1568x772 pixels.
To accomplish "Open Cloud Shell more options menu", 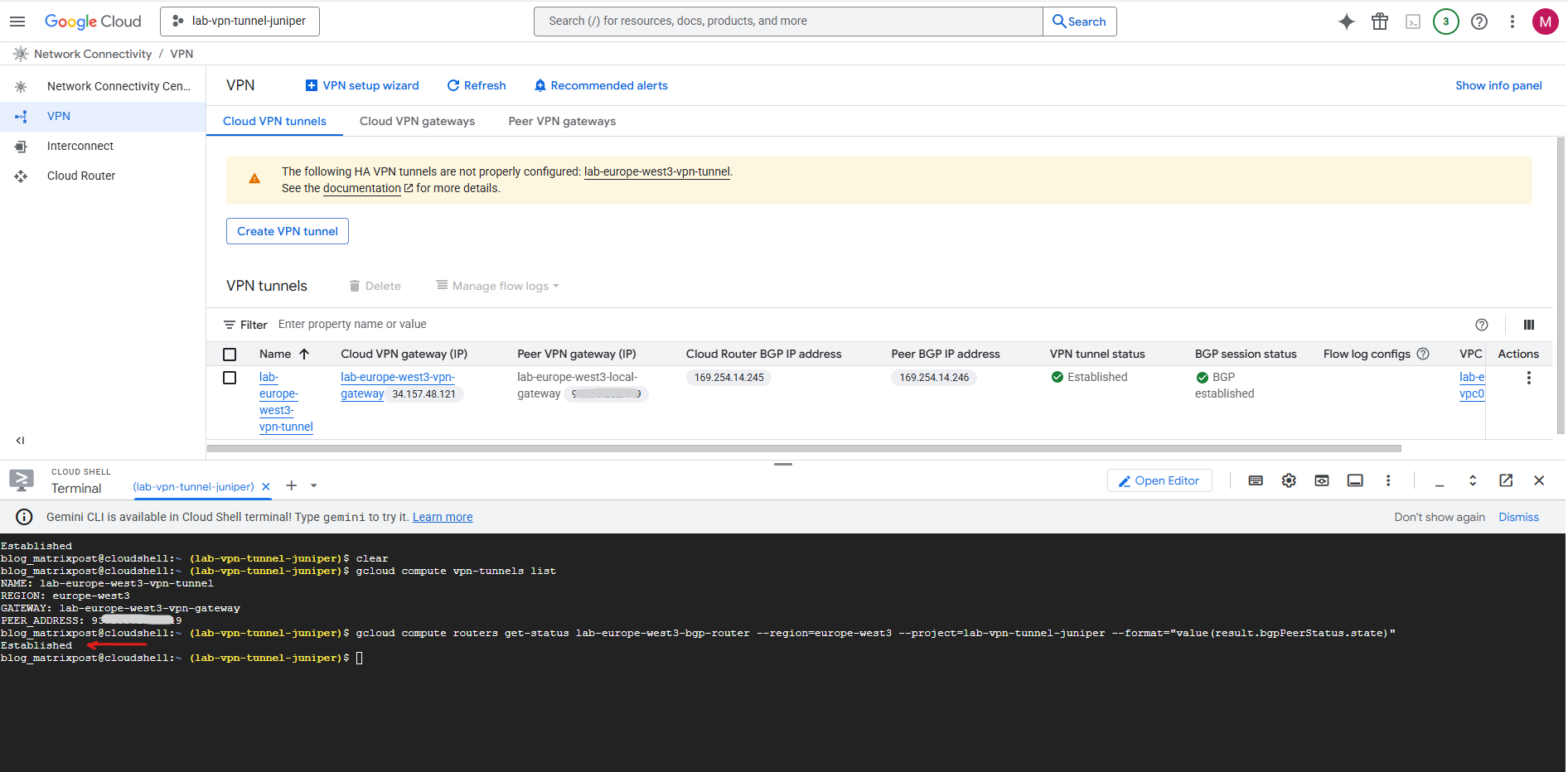I will click(1388, 480).
